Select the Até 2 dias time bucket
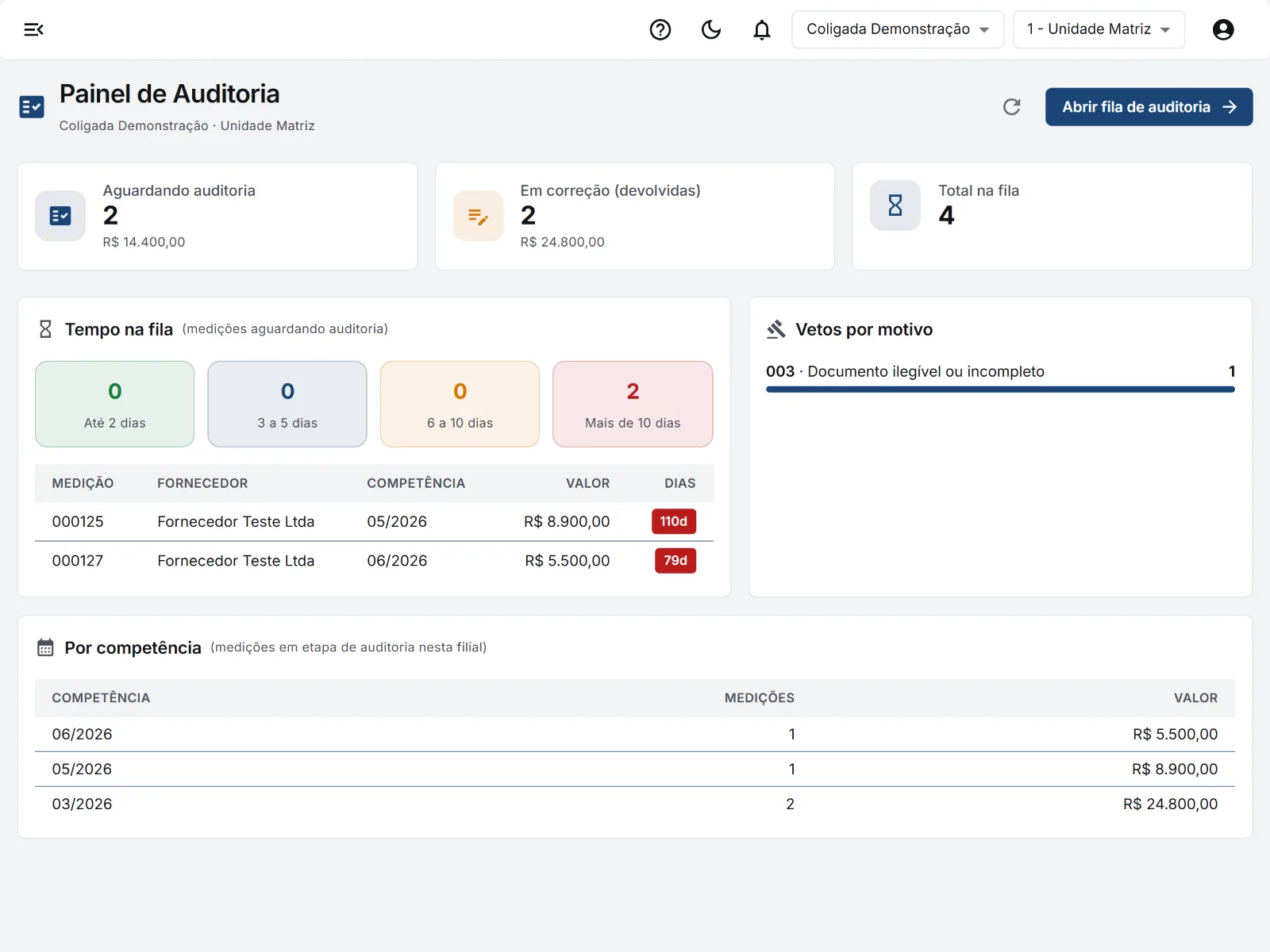 pyautogui.click(x=115, y=405)
